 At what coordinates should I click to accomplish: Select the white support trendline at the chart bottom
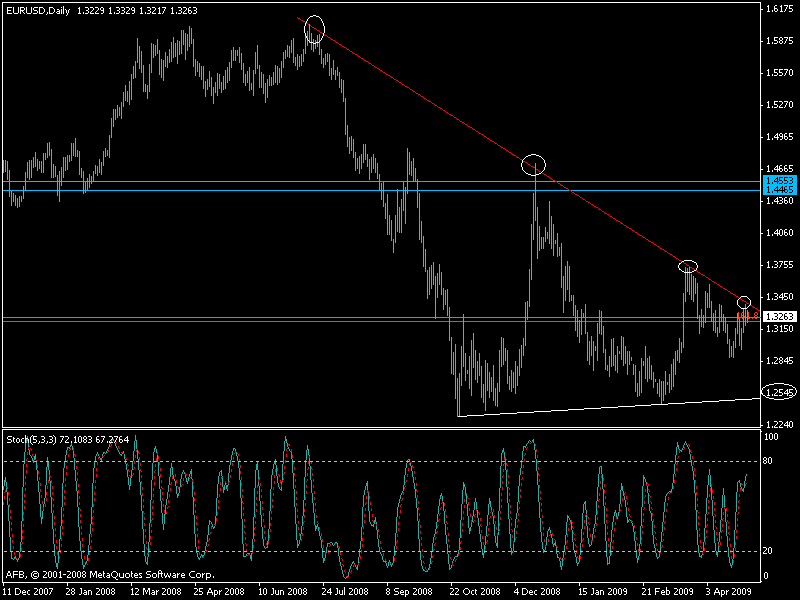(x=600, y=407)
